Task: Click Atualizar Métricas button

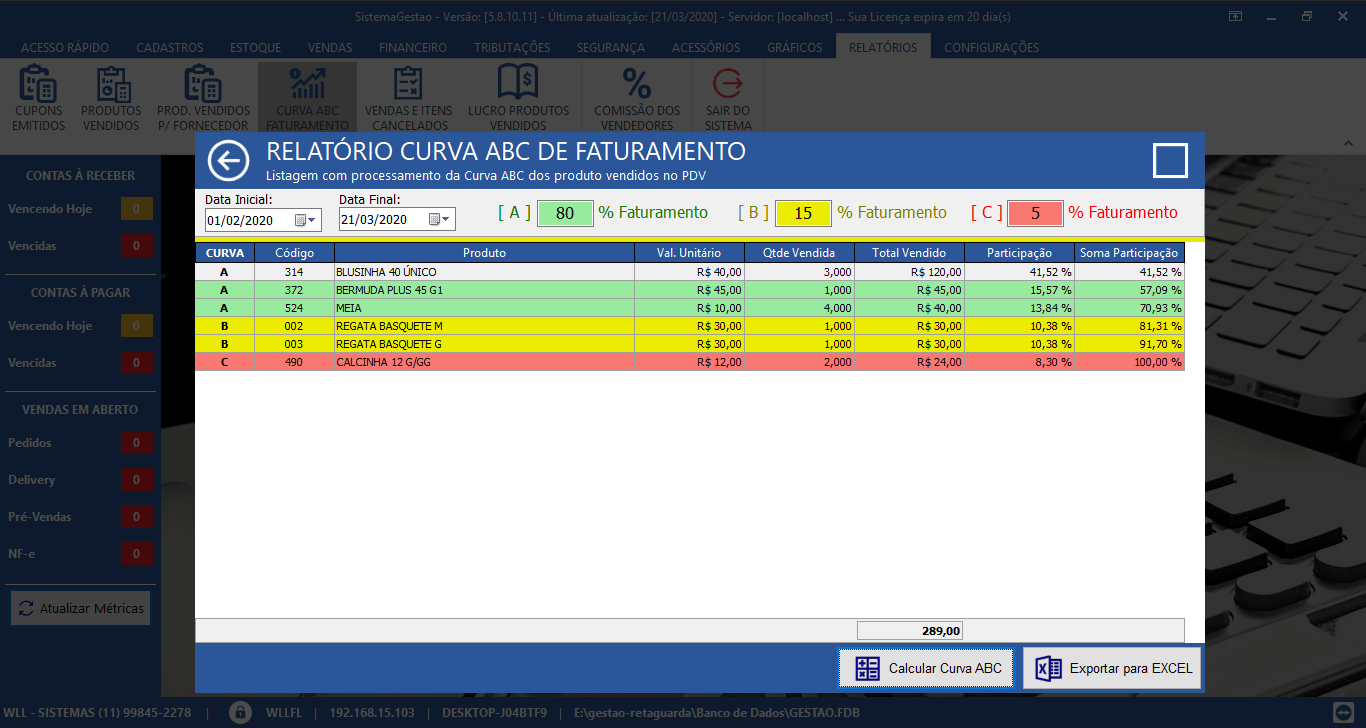Action: tap(81, 608)
